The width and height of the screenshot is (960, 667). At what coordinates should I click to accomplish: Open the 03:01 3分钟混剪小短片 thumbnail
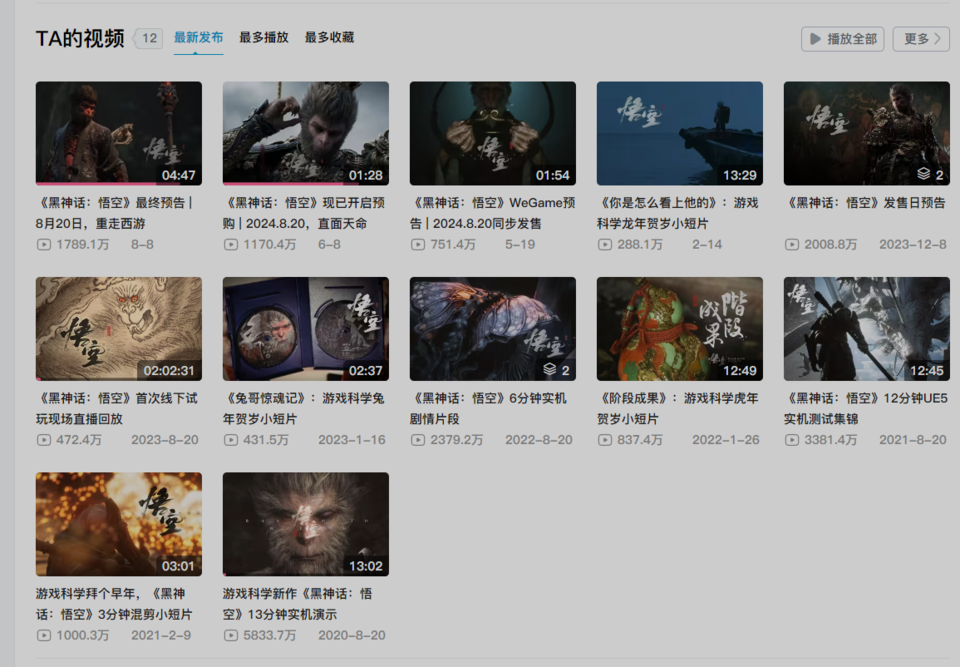(x=119, y=524)
